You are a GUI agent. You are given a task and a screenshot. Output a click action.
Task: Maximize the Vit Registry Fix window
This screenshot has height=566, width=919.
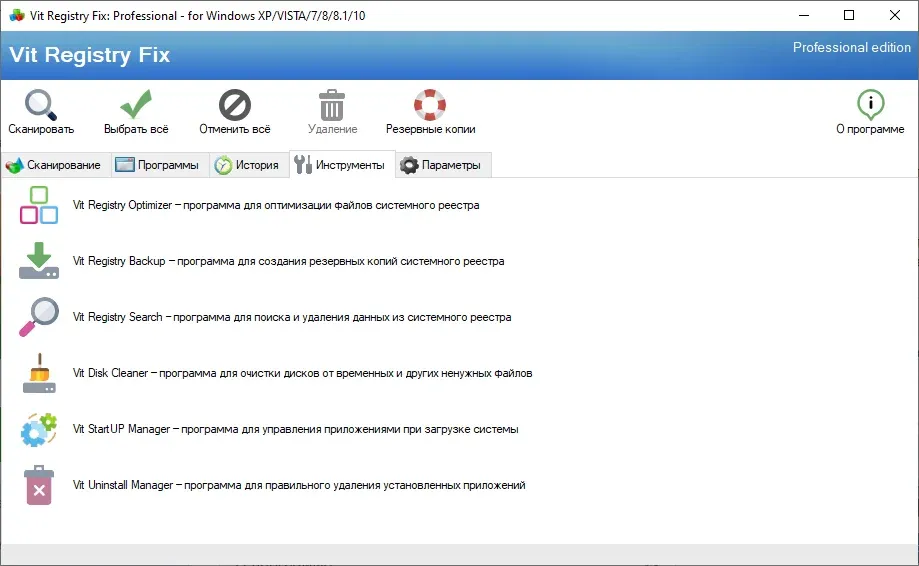coord(849,15)
